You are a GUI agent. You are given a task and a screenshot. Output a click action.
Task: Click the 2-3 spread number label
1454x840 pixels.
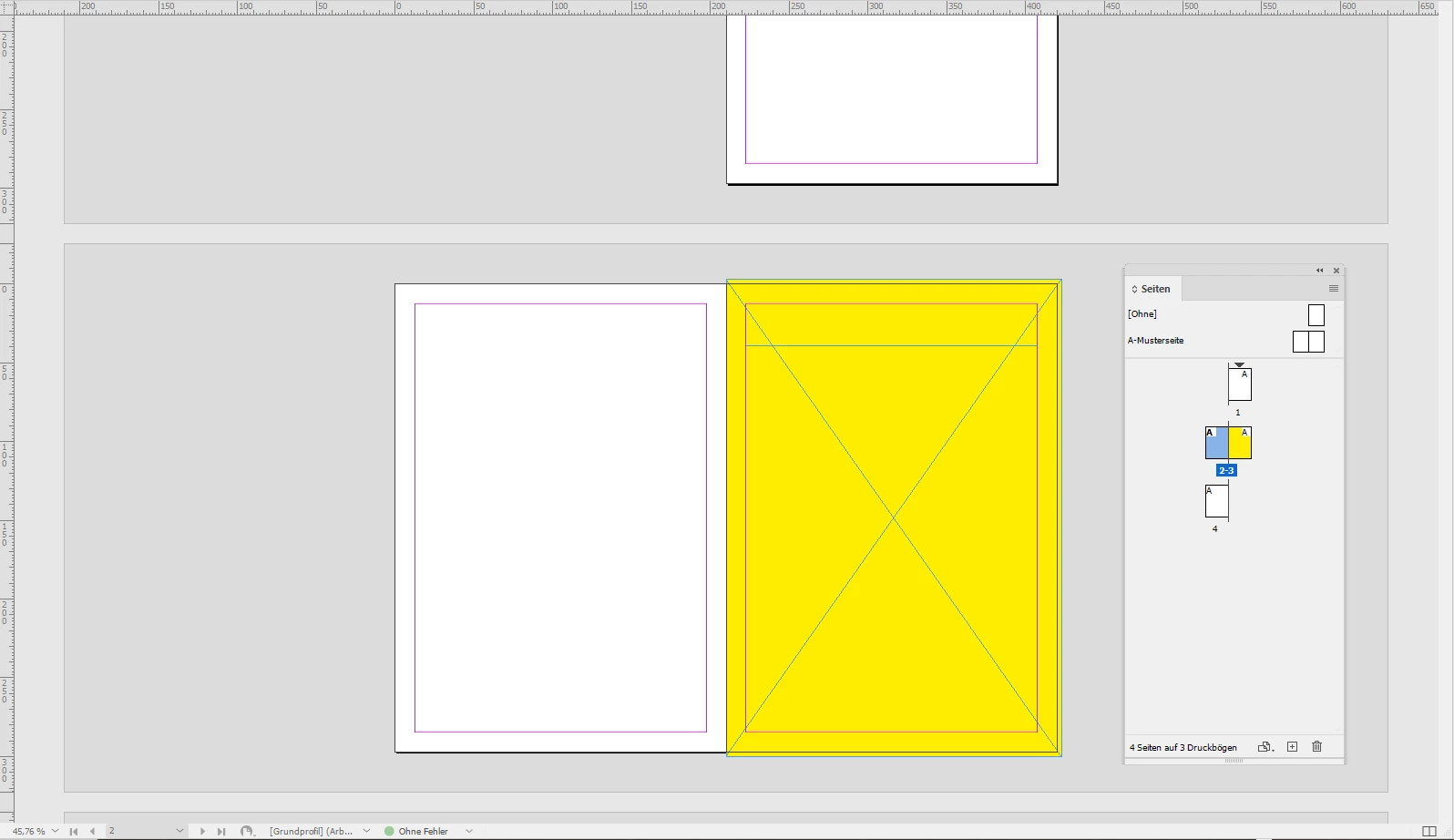[x=1226, y=471]
